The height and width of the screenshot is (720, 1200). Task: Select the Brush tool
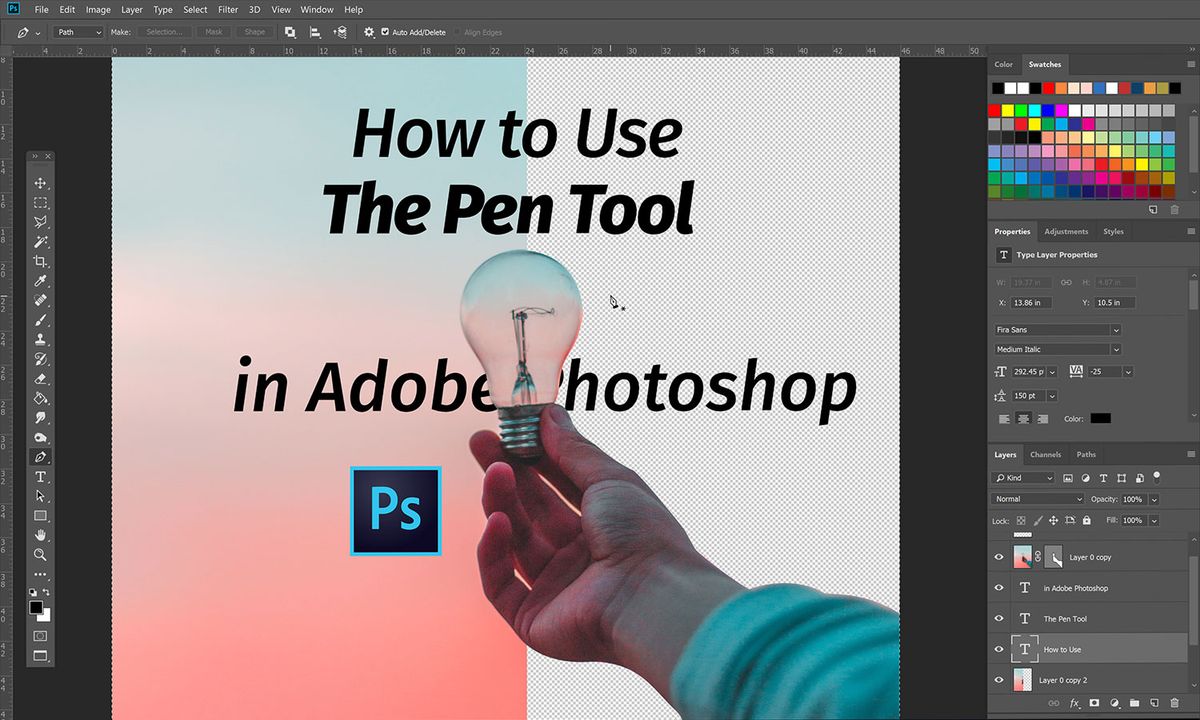pyautogui.click(x=41, y=320)
